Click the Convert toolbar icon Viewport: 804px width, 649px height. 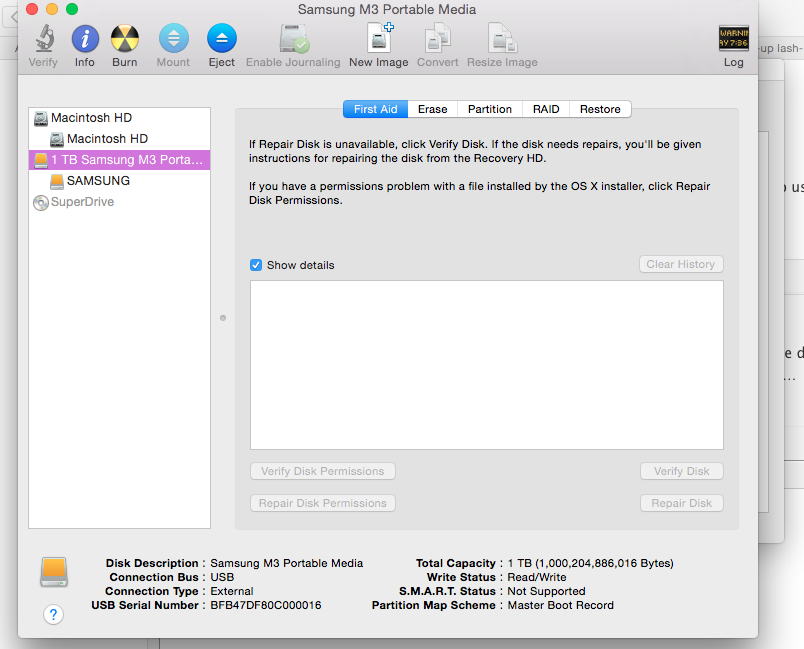point(437,38)
